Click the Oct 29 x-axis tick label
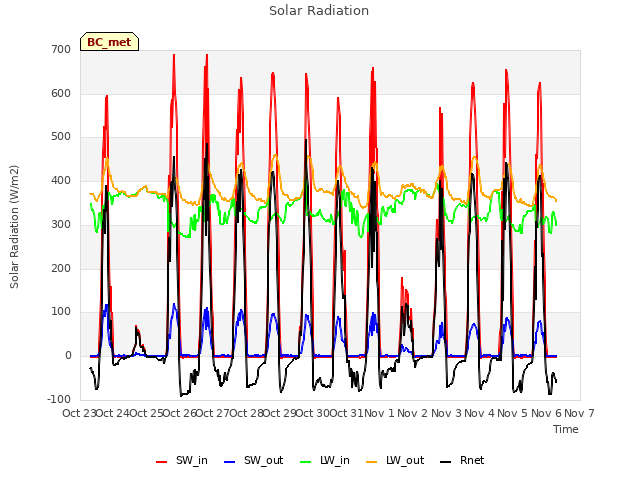Image resolution: width=640 pixels, height=480 pixels. 280,413
